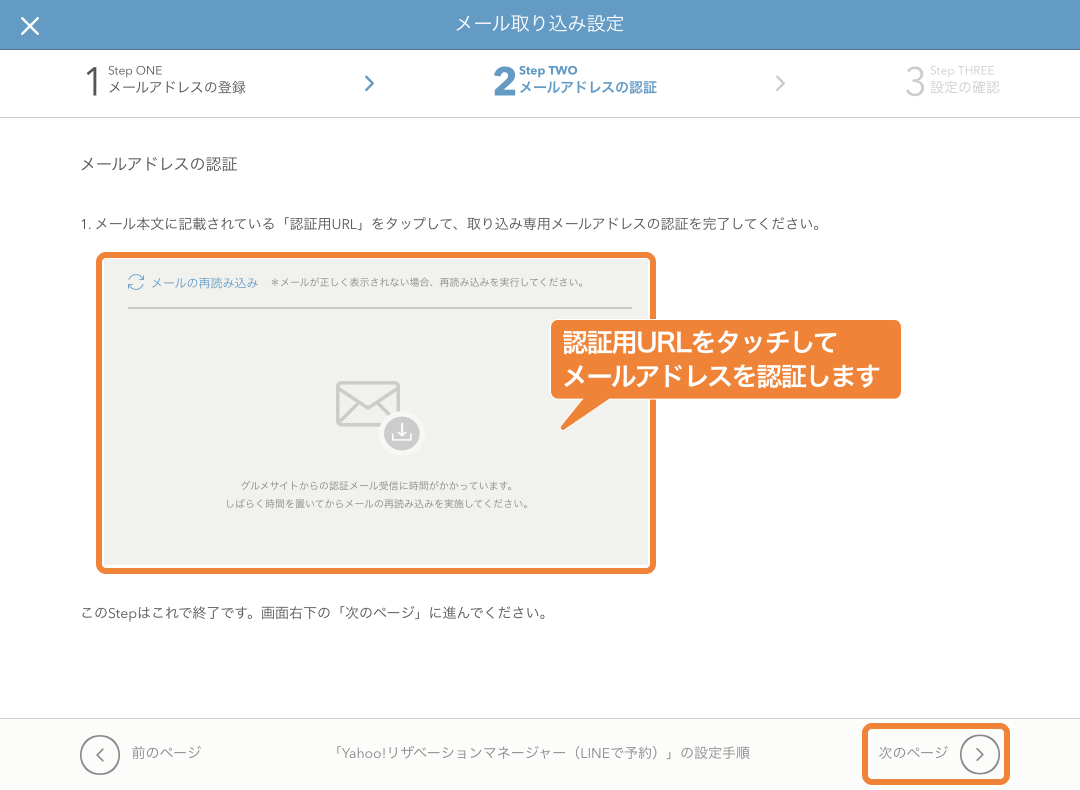Close the メール取り込み設定 screen

(x=30, y=26)
